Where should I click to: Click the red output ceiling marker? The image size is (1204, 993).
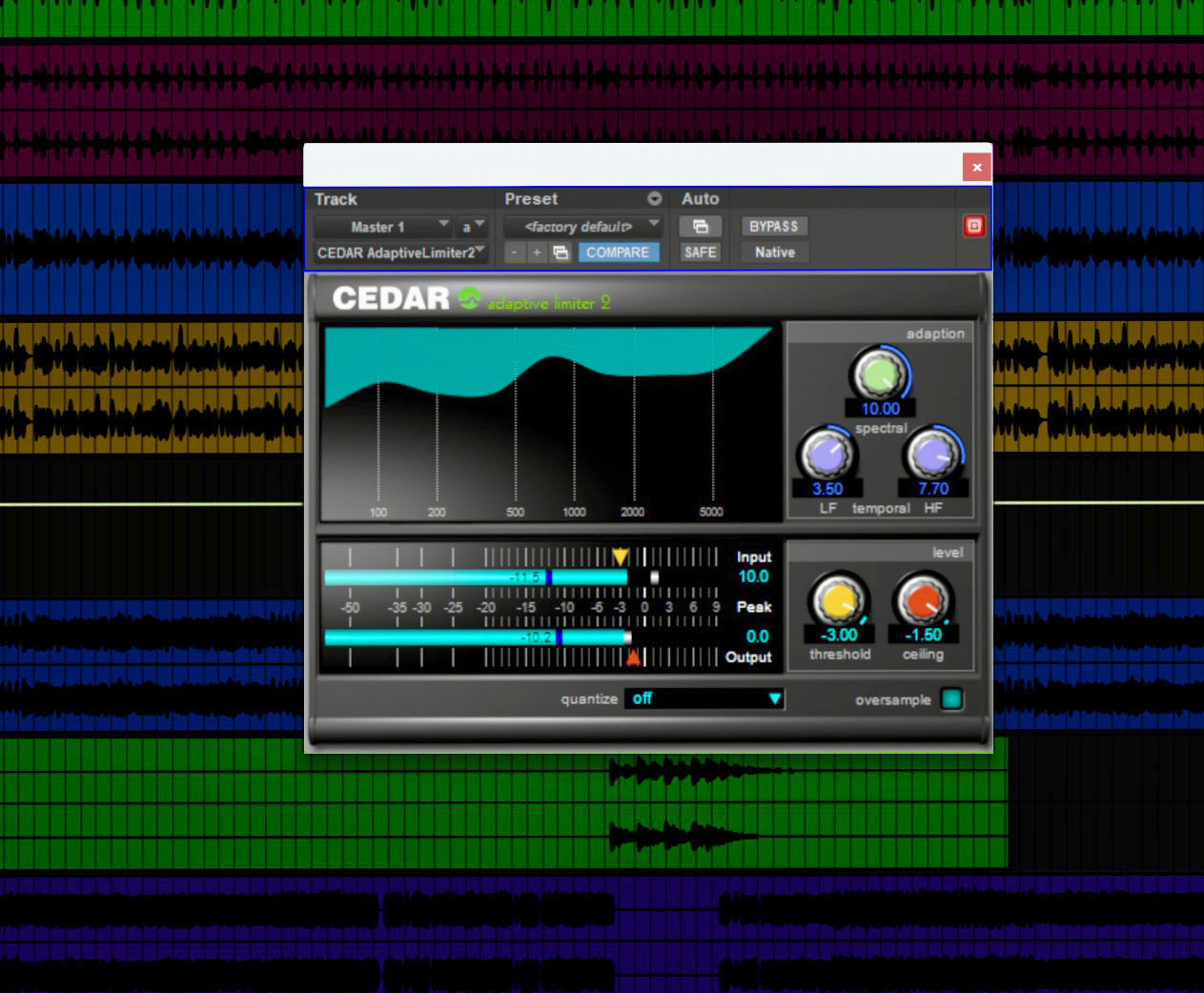633,657
